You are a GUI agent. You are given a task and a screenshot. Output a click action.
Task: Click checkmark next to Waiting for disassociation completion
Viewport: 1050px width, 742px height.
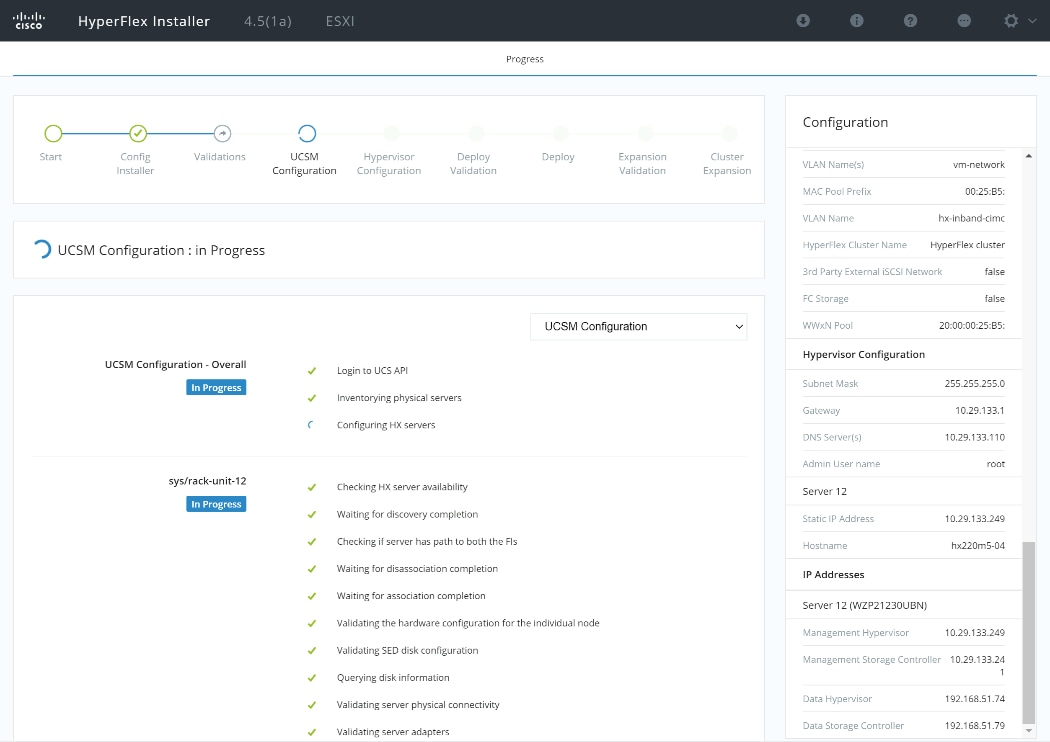311,569
